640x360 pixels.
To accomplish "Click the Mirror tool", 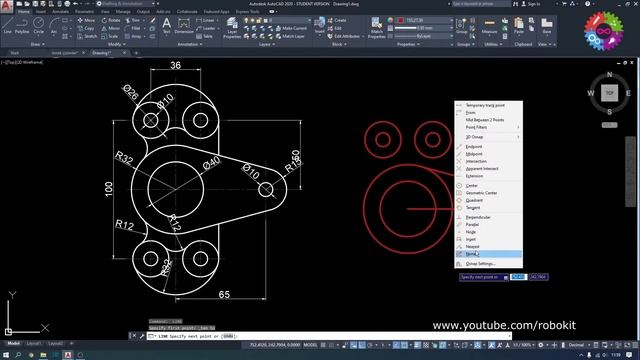I will 111,28.
